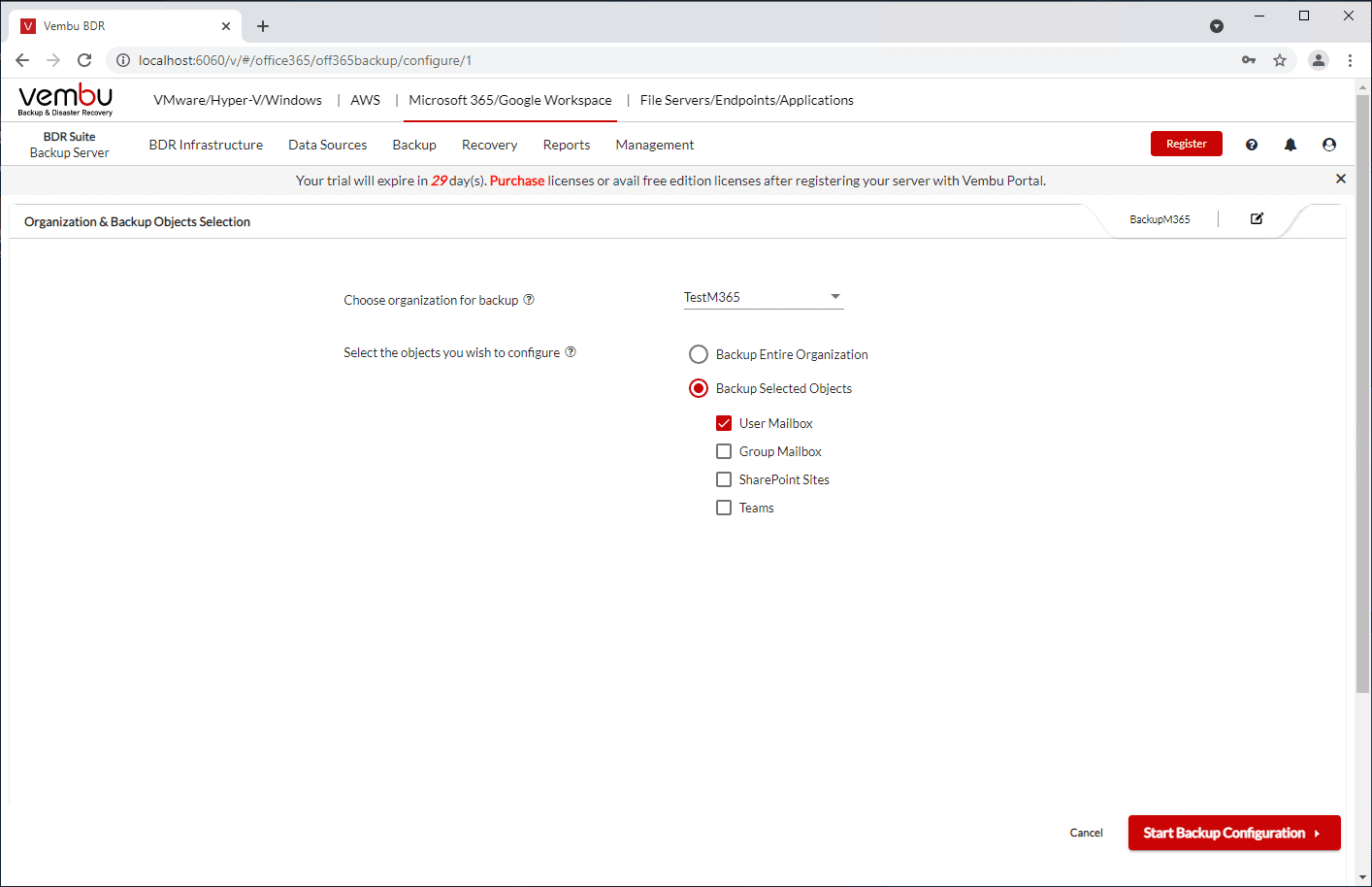
Task: Reload the current page
Action: (x=84, y=60)
